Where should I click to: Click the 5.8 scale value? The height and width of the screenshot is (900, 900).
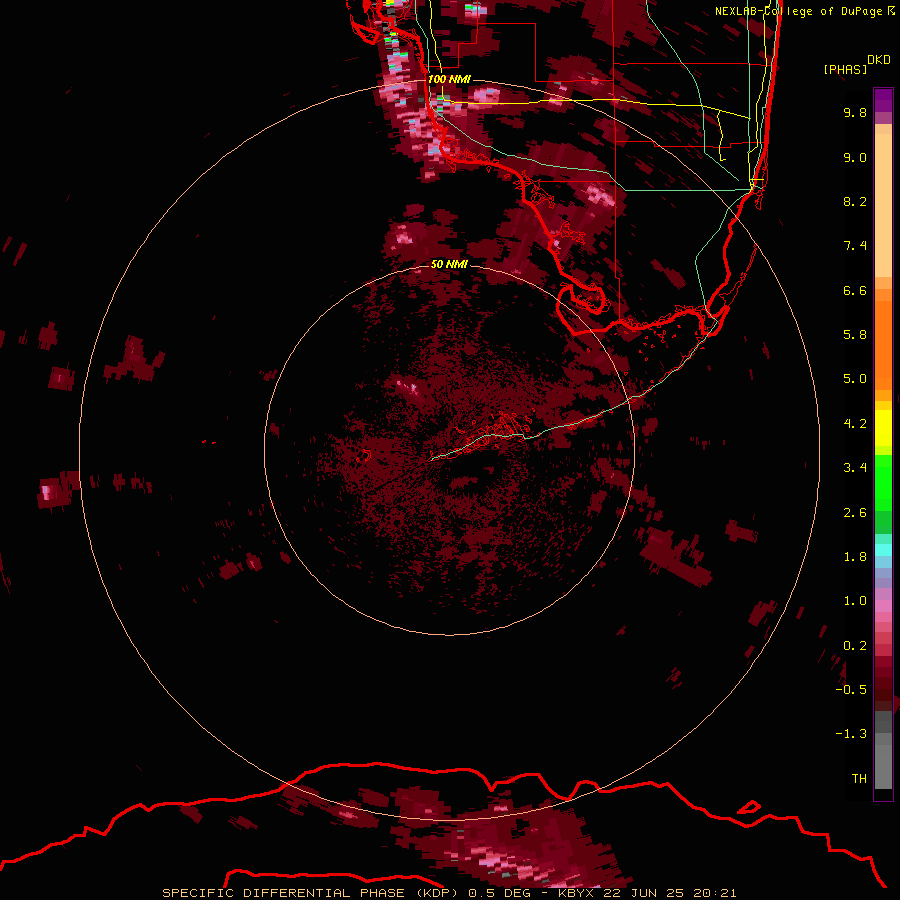point(855,335)
